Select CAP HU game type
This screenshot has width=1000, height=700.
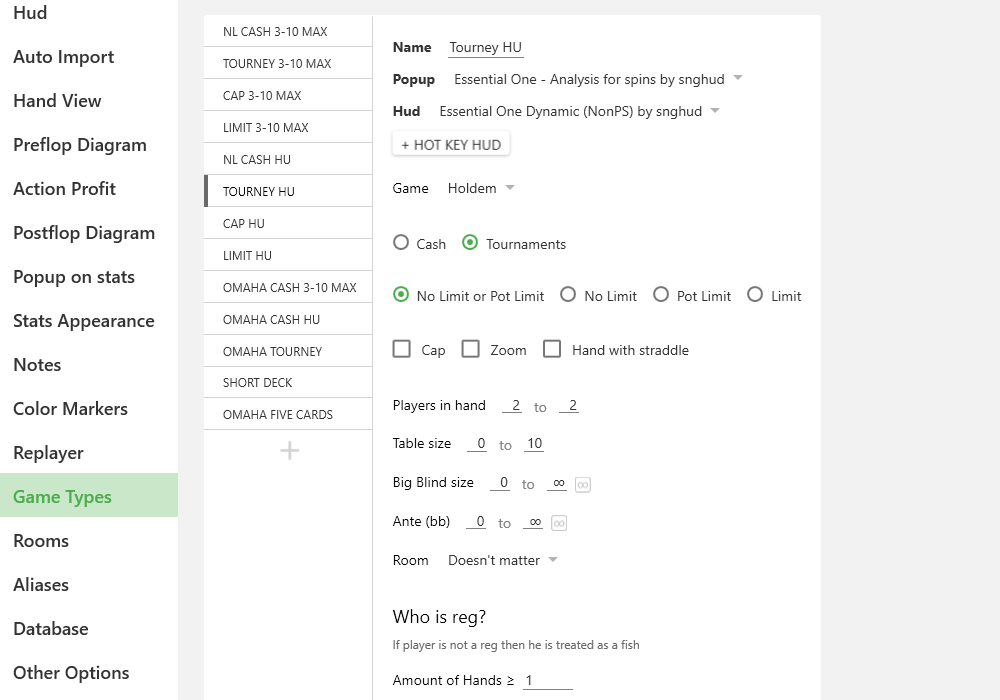coord(288,223)
